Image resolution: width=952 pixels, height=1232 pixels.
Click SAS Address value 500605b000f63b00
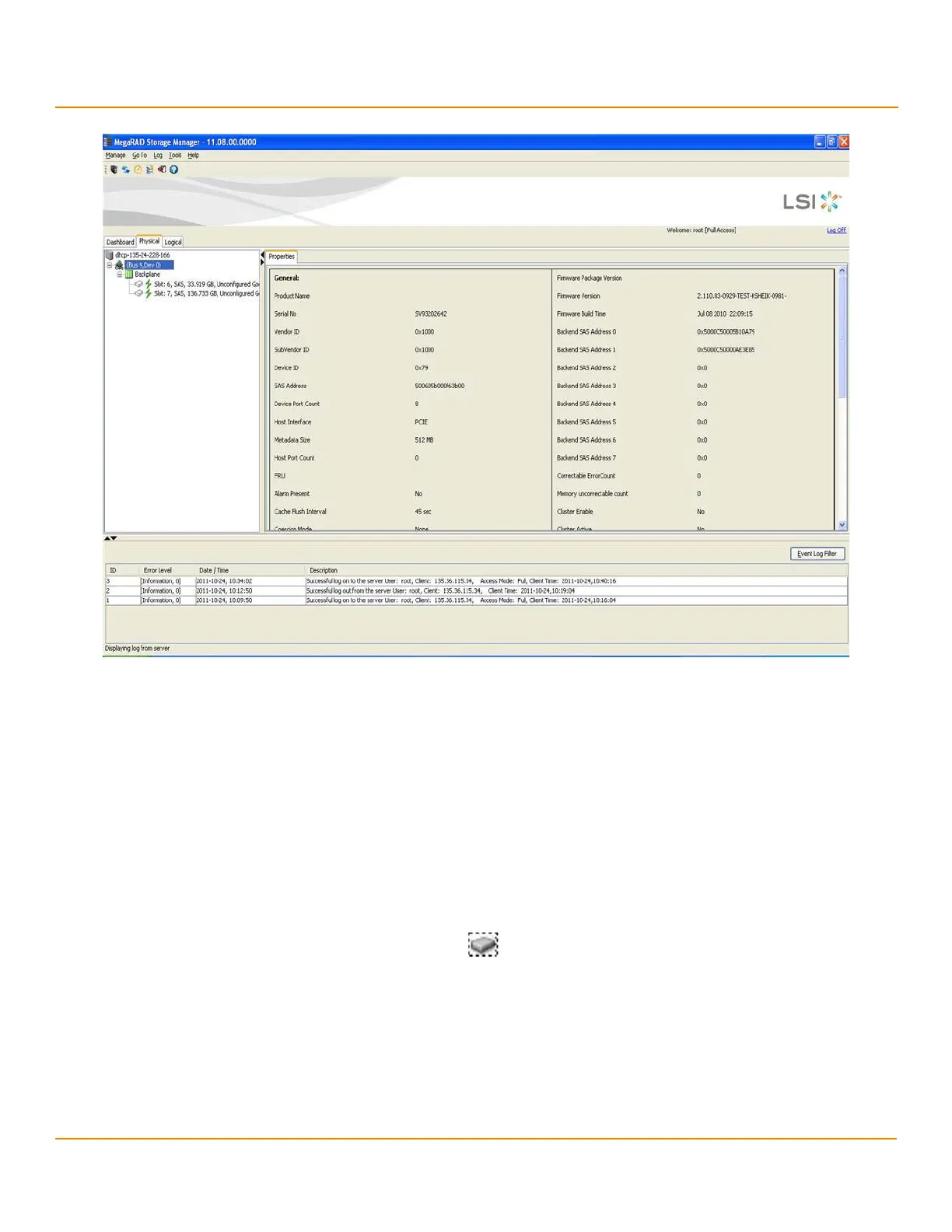(x=439, y=386)
